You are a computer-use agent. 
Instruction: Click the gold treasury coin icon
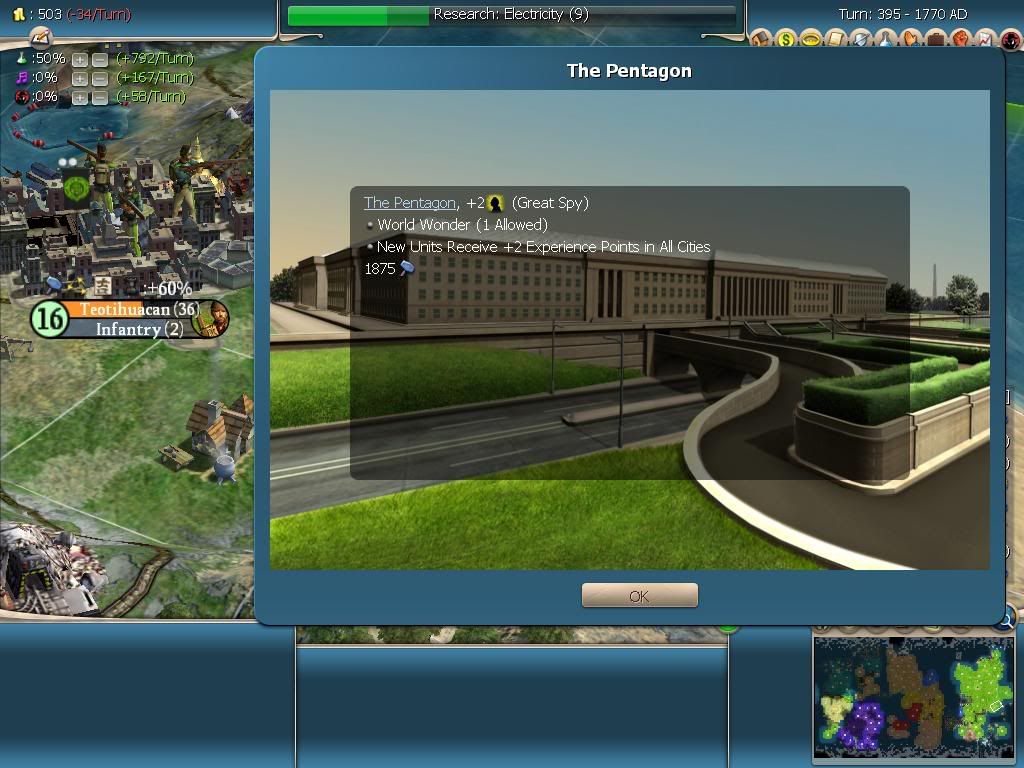tap(18, 14)
